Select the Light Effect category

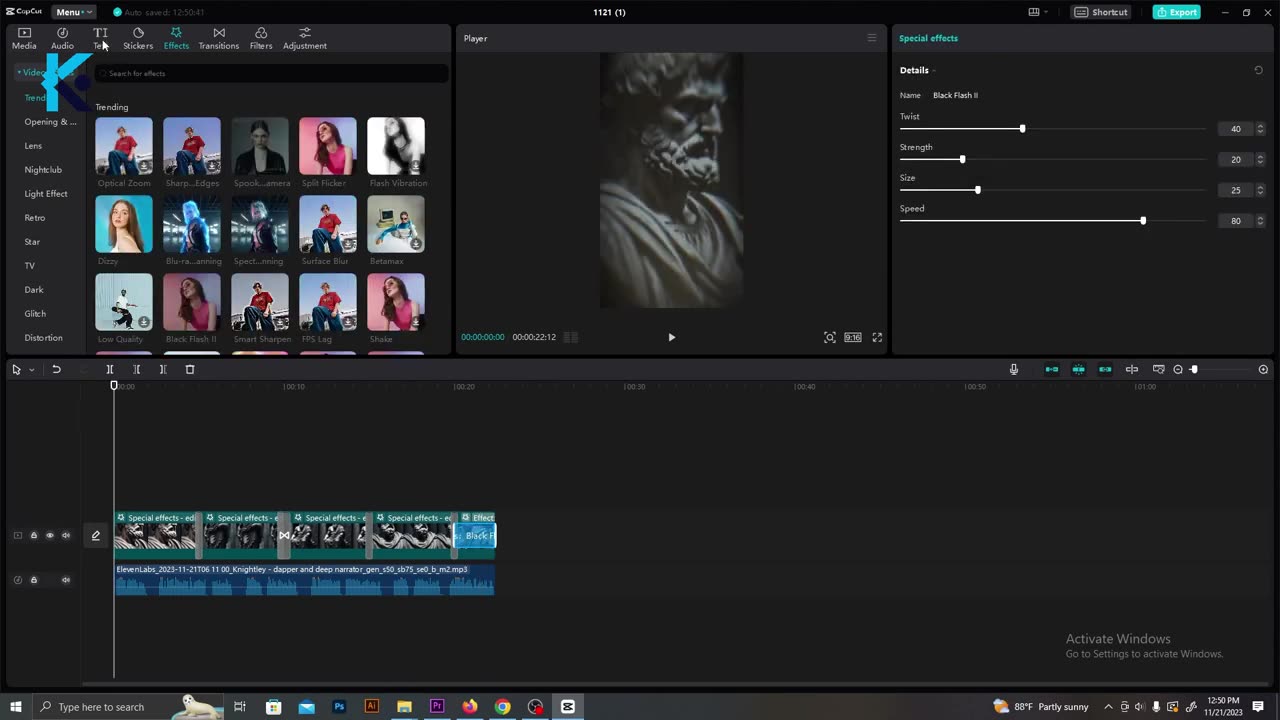pyautogui.click(x=46, y=194)
